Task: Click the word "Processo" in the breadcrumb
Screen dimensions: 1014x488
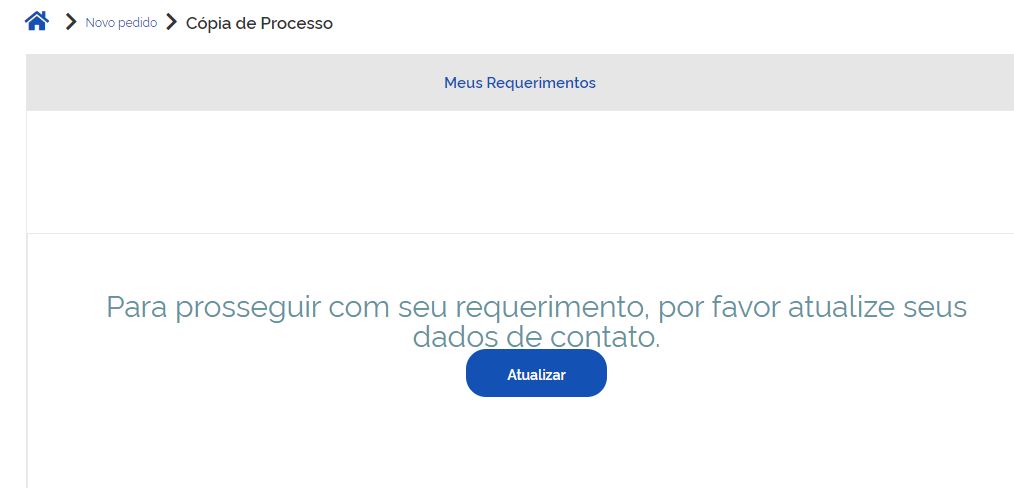Action: pos(296,23)
